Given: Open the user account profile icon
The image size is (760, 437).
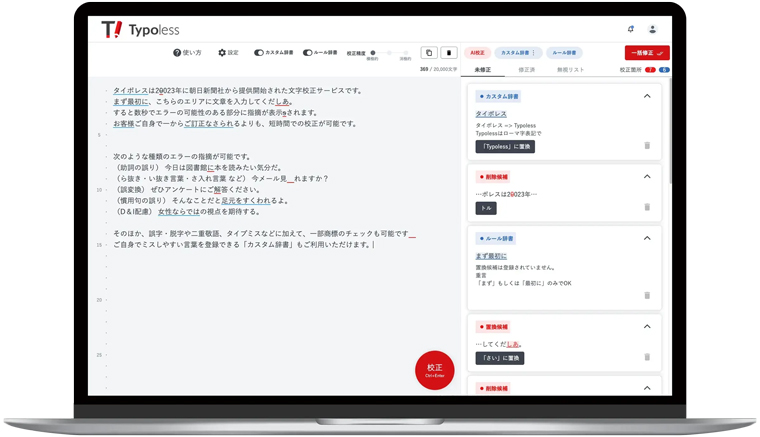Looking at the screenshot, I should coord(653,29).
